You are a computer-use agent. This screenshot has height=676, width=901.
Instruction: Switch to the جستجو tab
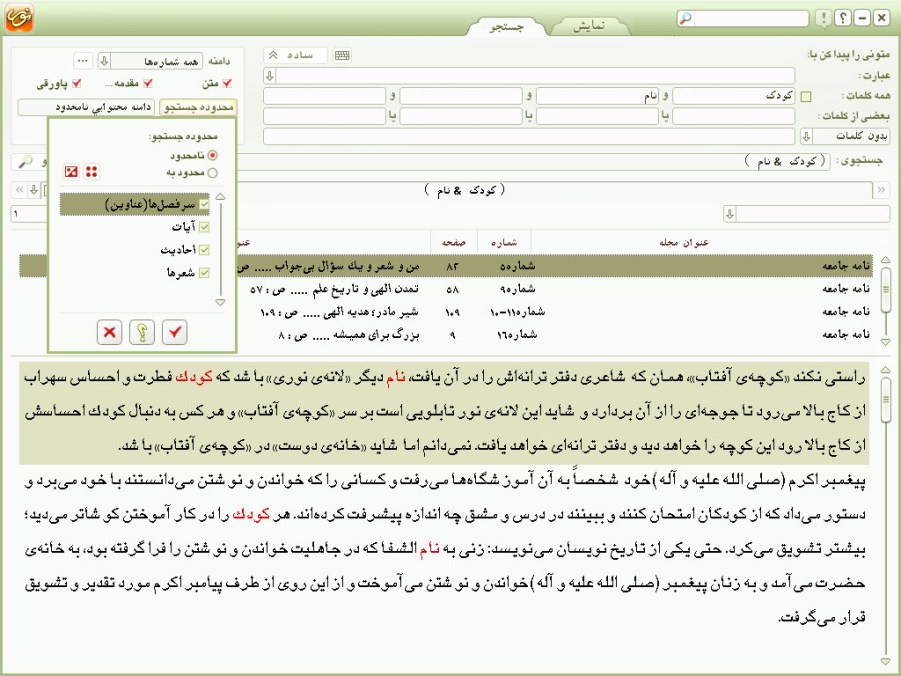[x=506, y=26]
